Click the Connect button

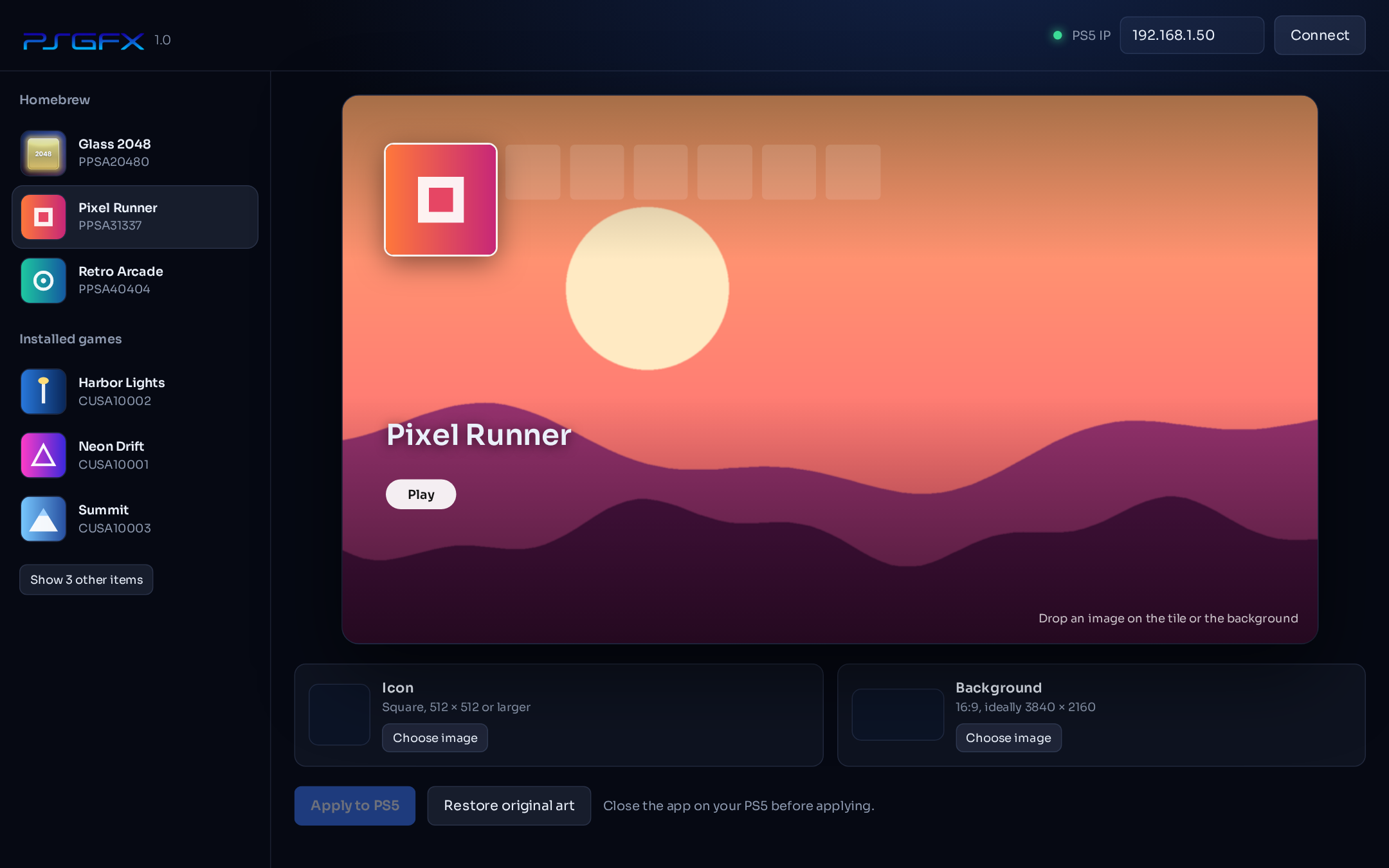coord(1320,35)
